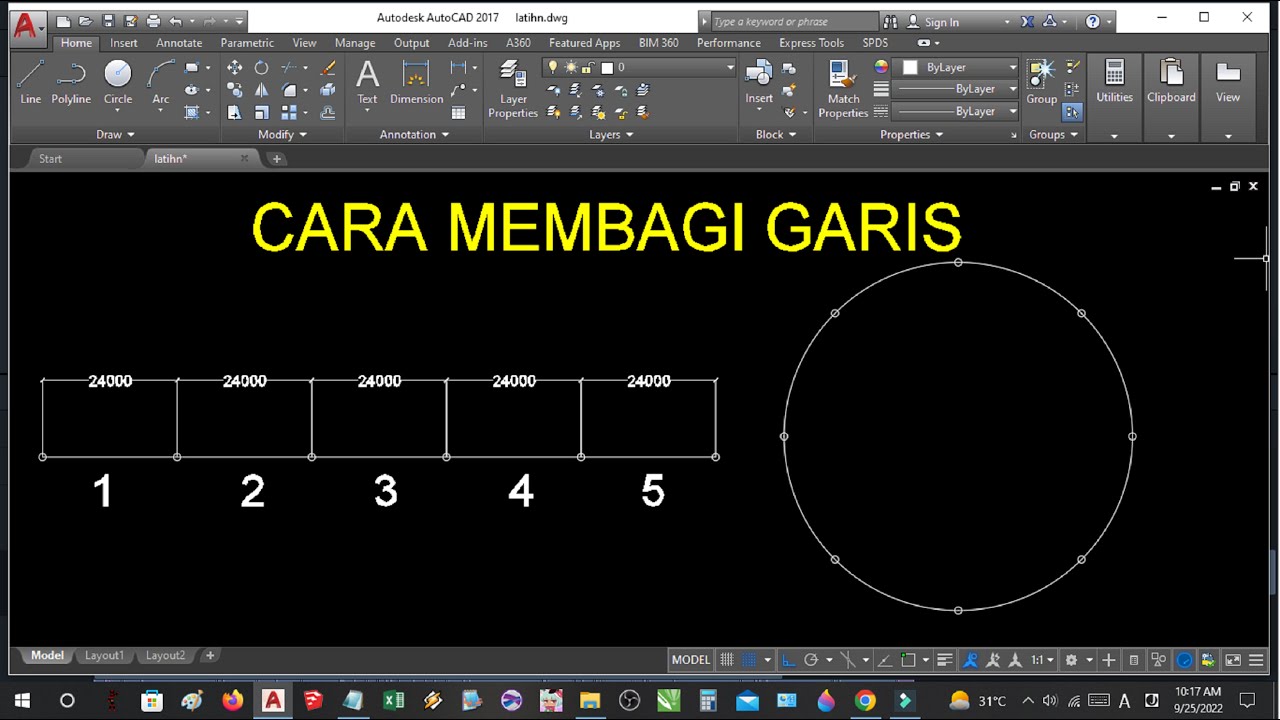Select the Scale tool
Image resolution: width=1280 pixels, height=720 pixels.
(x=261, y=112)
